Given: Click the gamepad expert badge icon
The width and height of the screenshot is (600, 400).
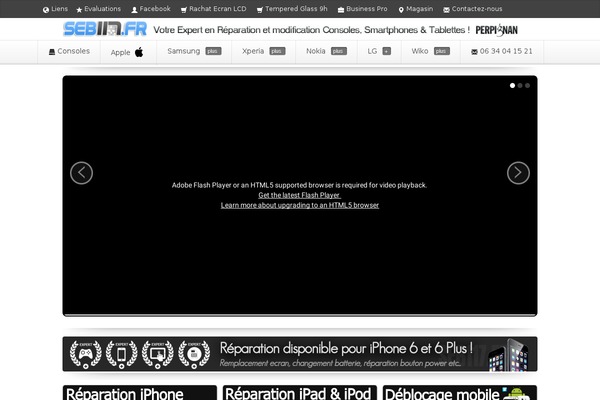Looking at the screenshot, I should (x=86, y=354).
